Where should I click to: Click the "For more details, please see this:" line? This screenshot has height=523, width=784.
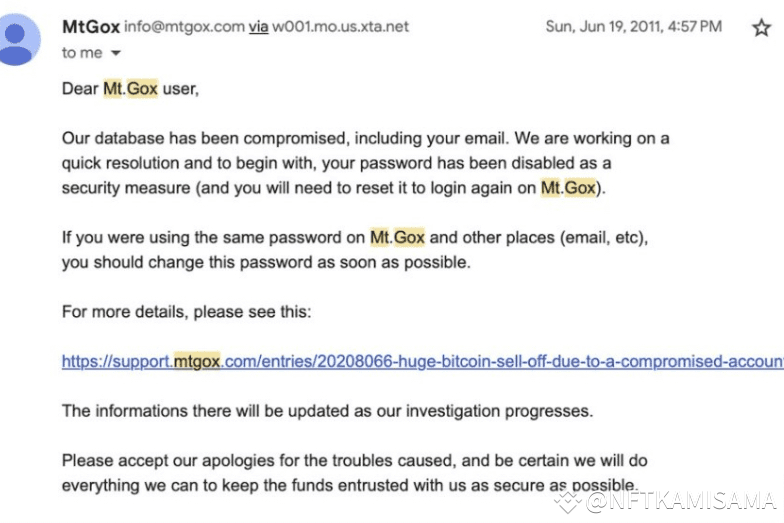186,311
